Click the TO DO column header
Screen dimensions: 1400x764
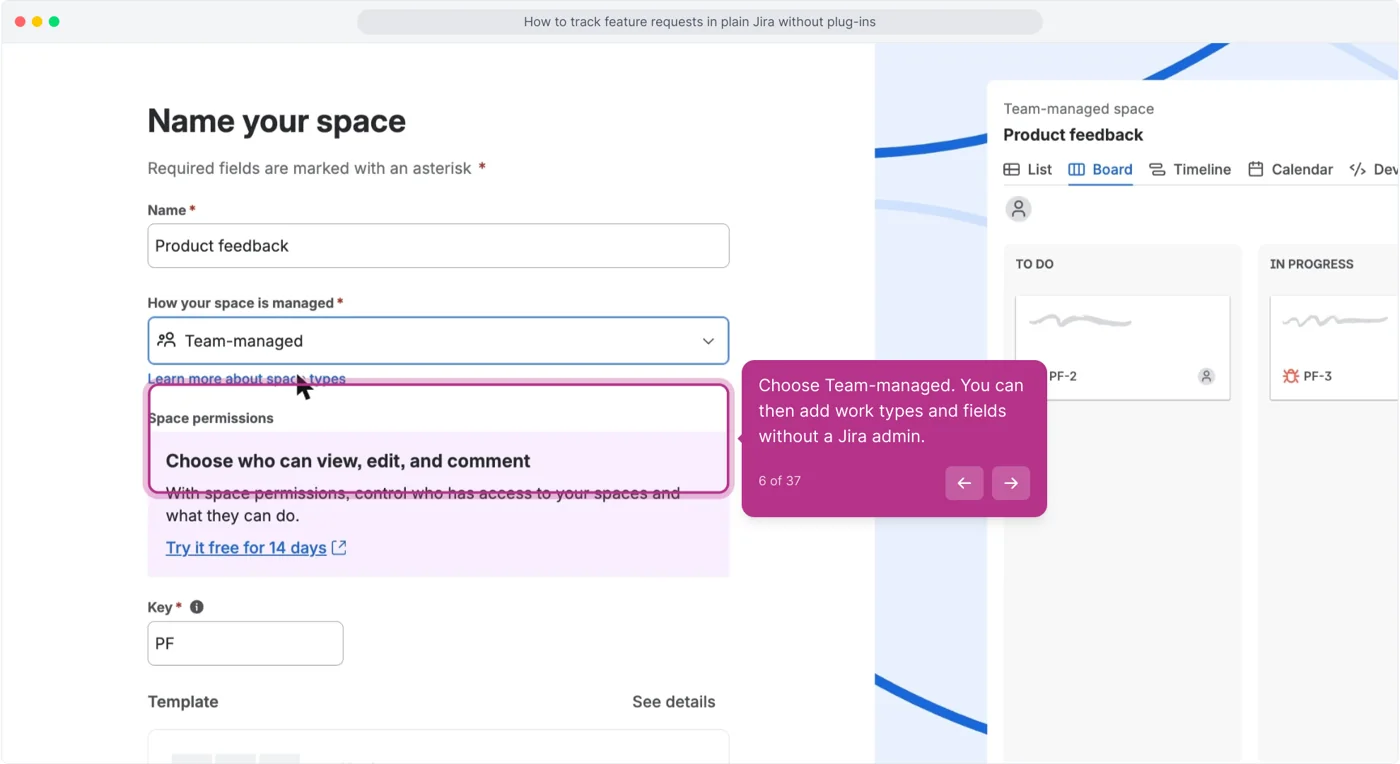click(x=1035, y=264)
